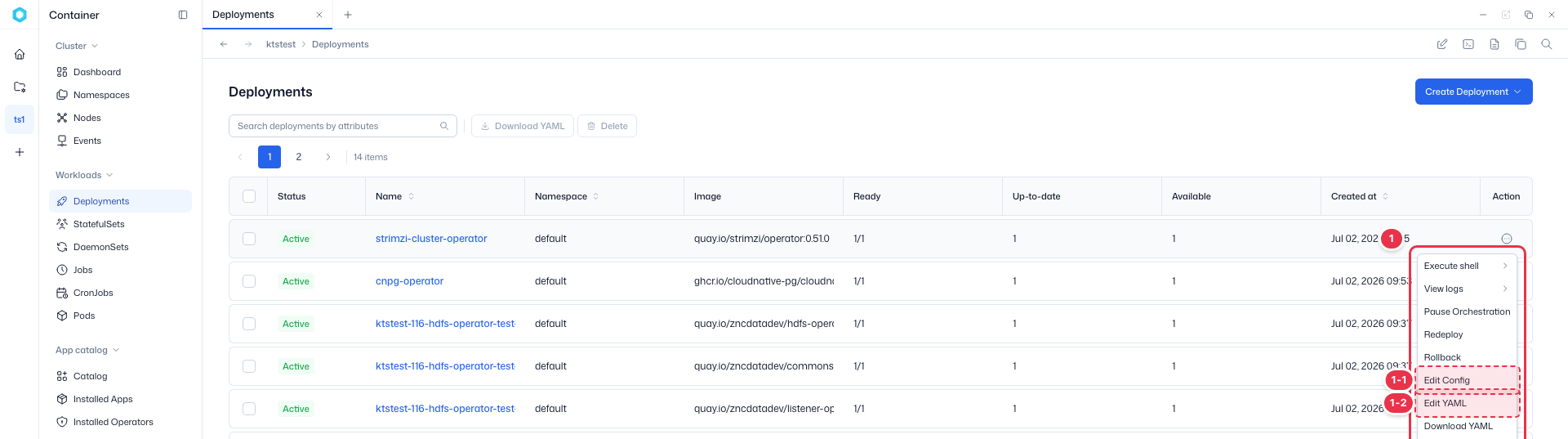
Task: Collapse the App catalog section
Action: pos(87,350)
